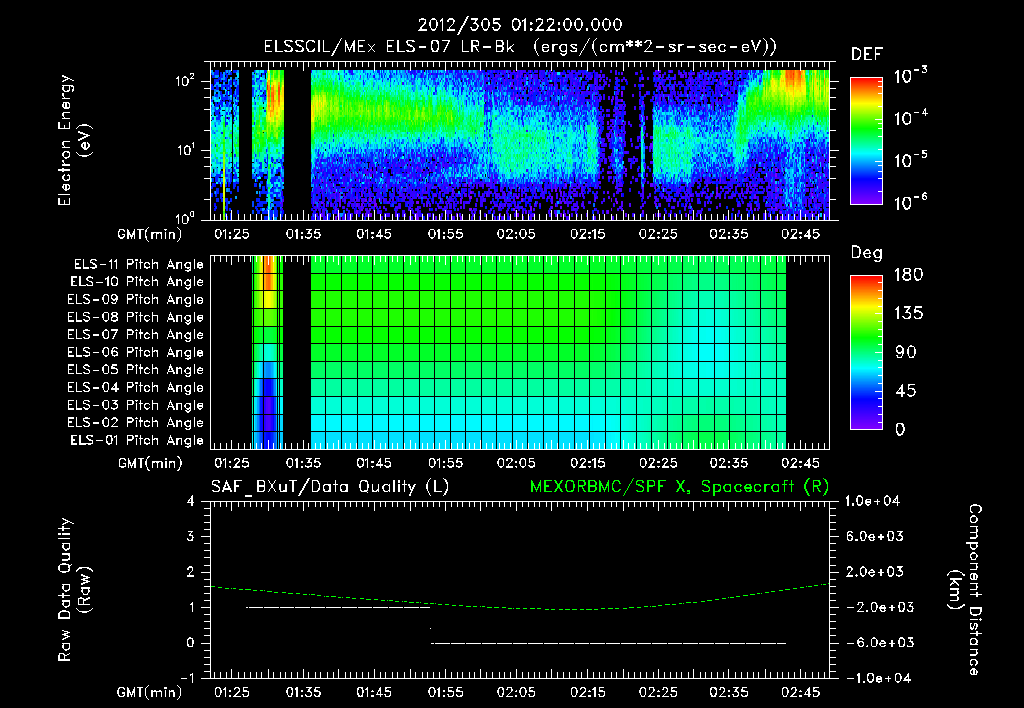Select the ELS-04 Pitch Angle row label
Image resolution: width=1024 pixels, height=708 pixels.
coord(136,388)
